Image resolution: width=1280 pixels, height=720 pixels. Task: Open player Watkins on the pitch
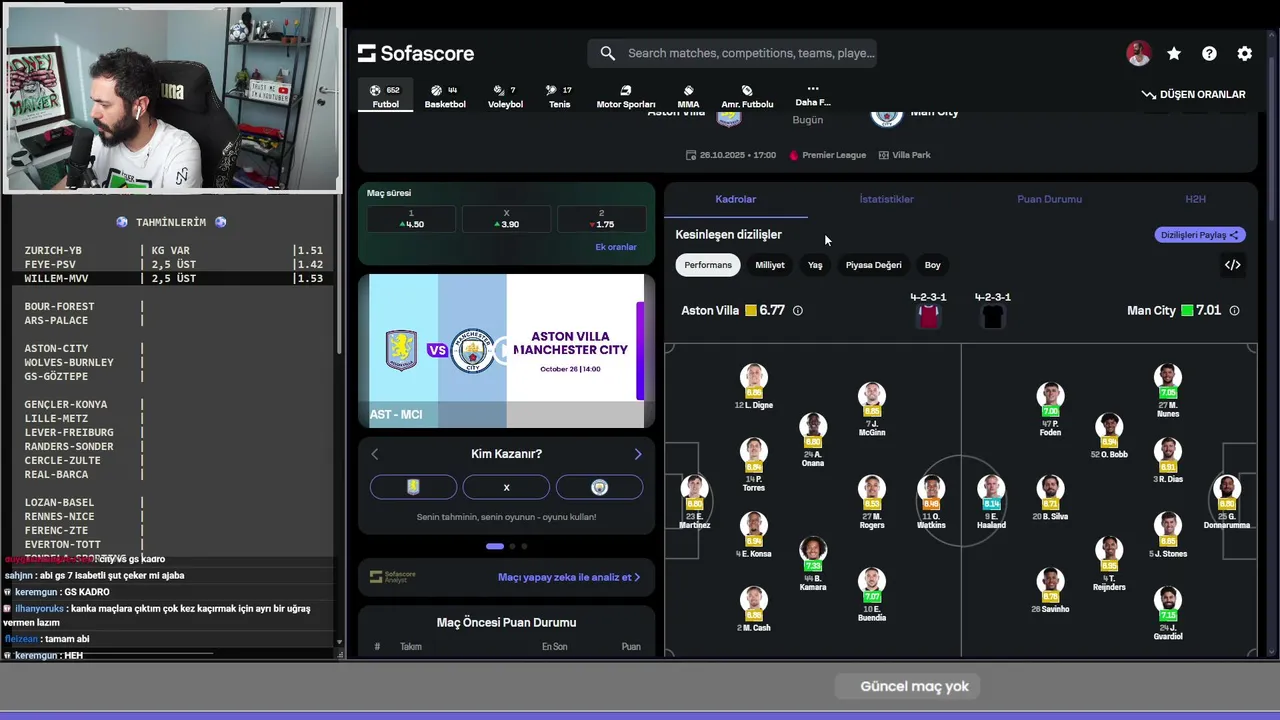tap(931, 500)
